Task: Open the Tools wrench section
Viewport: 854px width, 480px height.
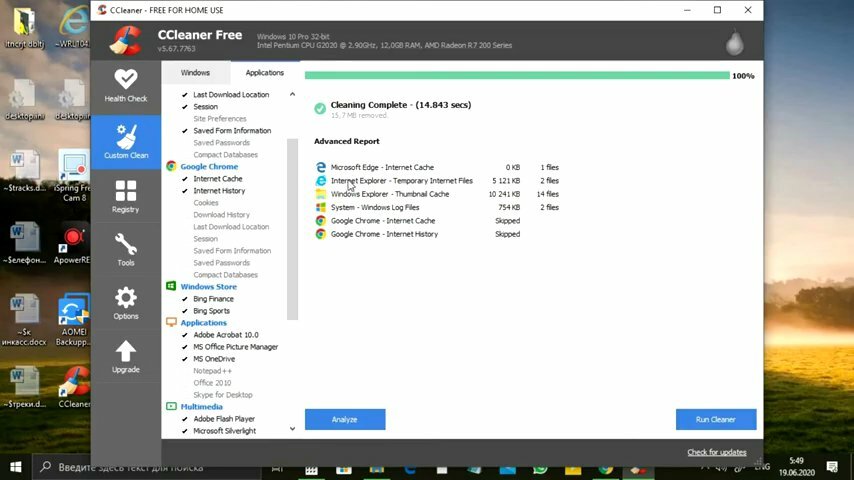Action: pyautogui.click(x=126, y=250)
